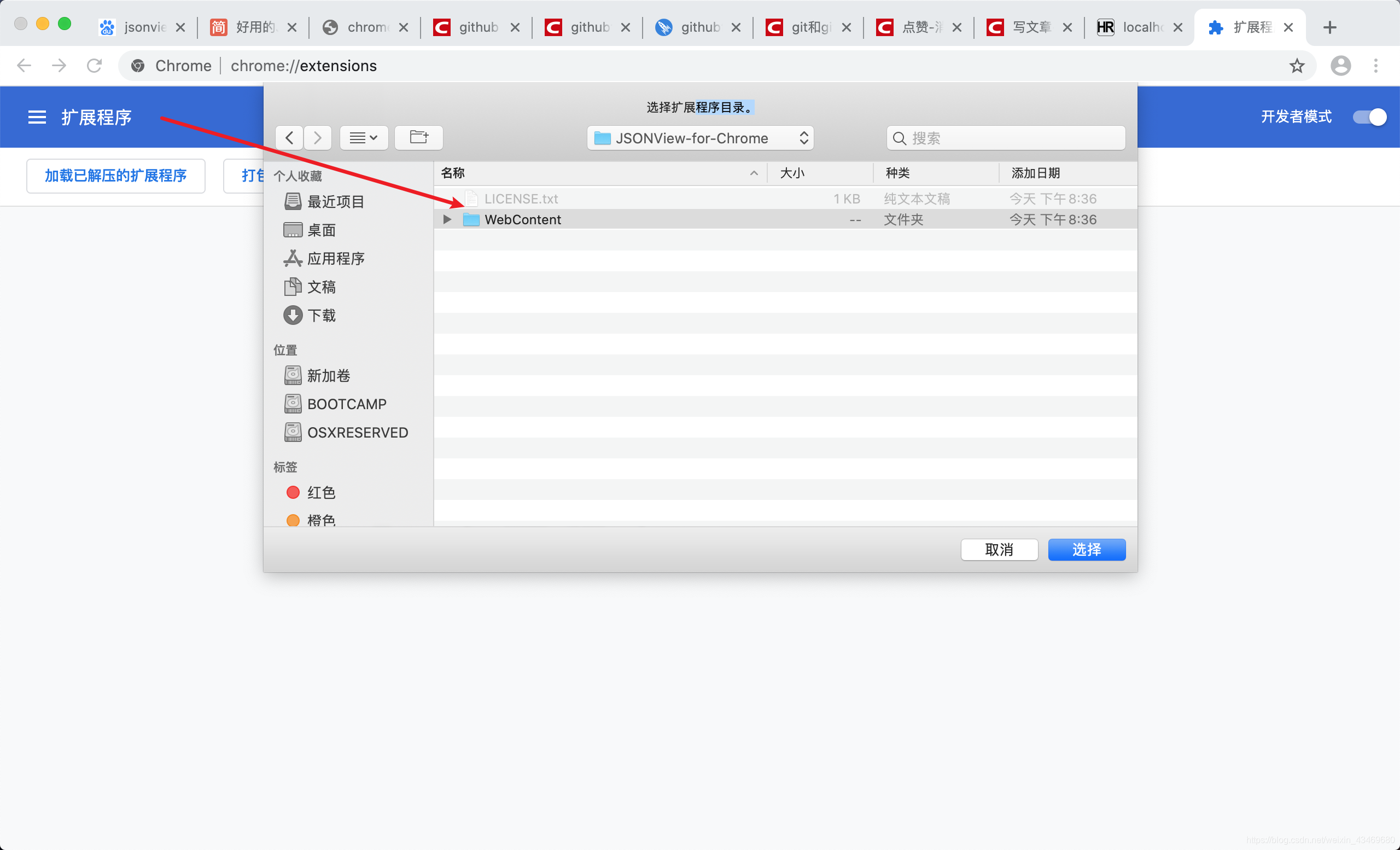This screenshot has height=850, width=1400.
Task: Click 加载已解压的扩展程序 button
Action: click(x=116, y=176)
